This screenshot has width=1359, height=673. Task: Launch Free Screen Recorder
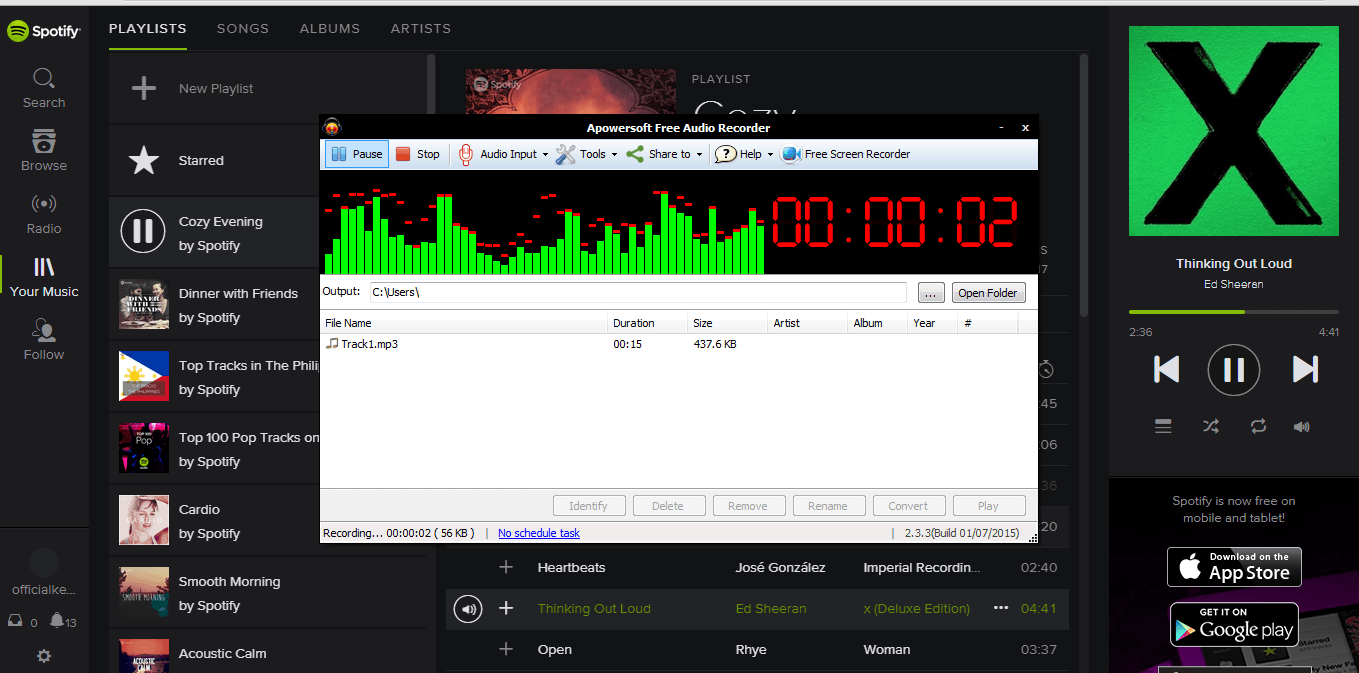846,154
